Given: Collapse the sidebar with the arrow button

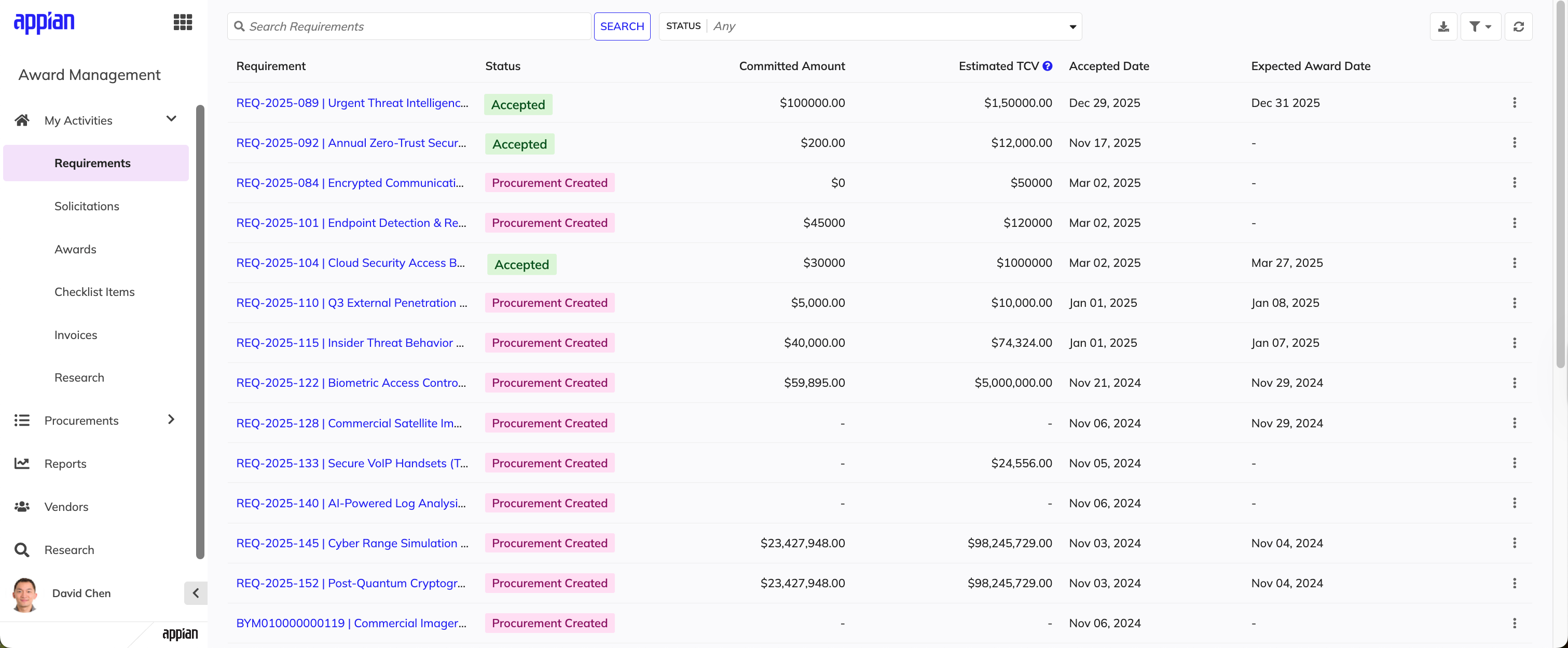Looking at the screenshot, I should coord(196,593).
